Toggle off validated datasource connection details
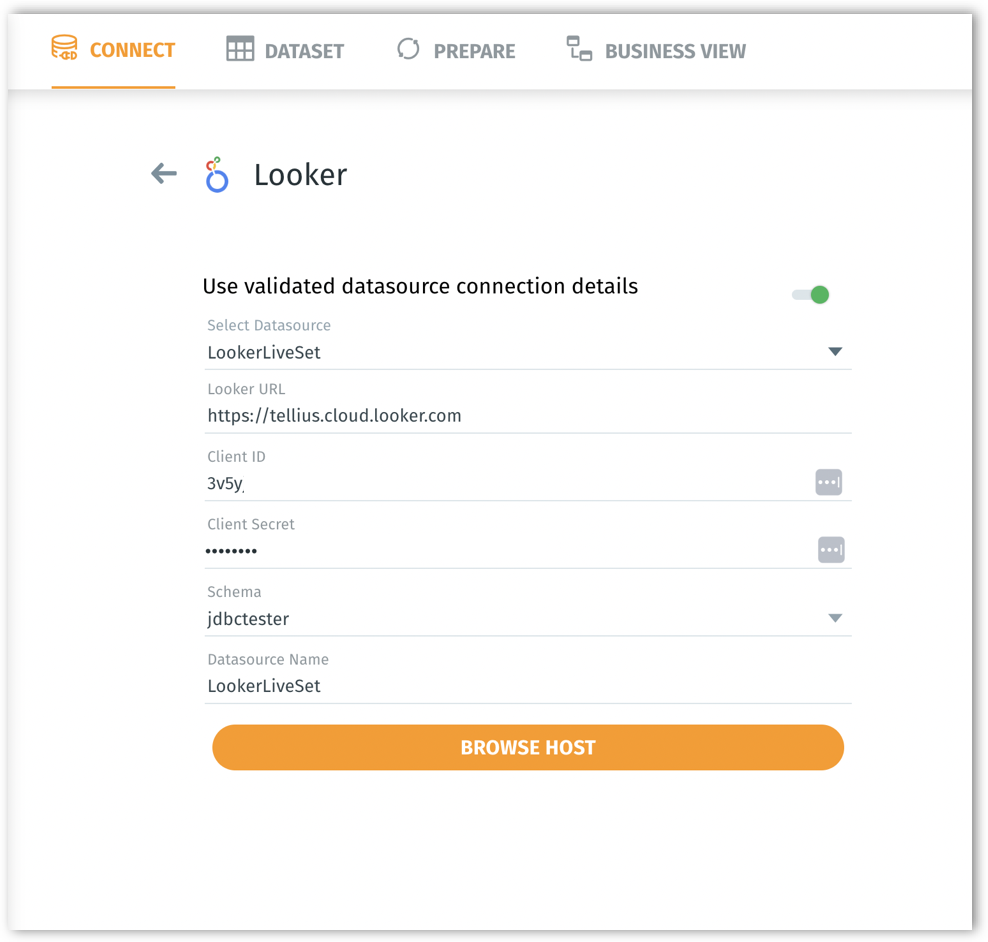The height and width of the screenshot is (942, 988). (x=811, y=295)
